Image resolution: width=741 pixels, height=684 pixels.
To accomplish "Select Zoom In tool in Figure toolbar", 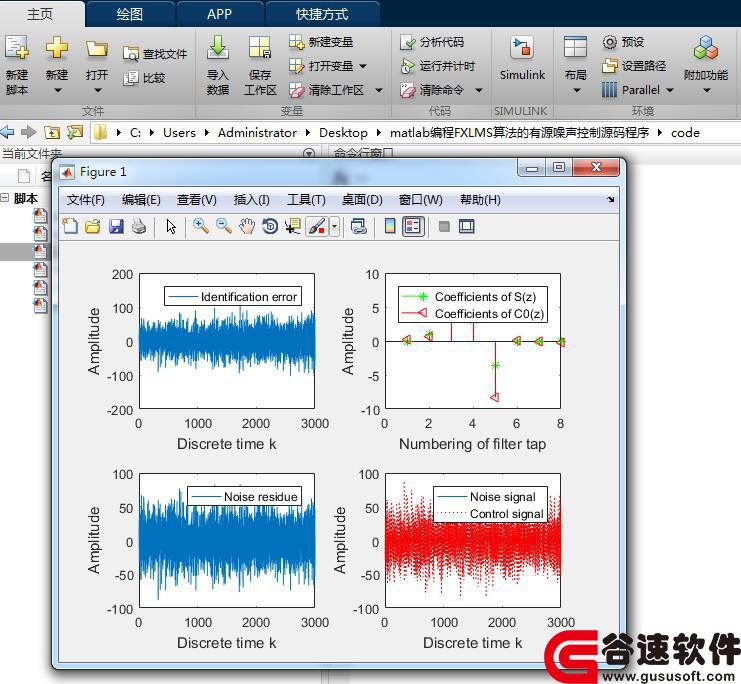I will [x=201, y=226].
